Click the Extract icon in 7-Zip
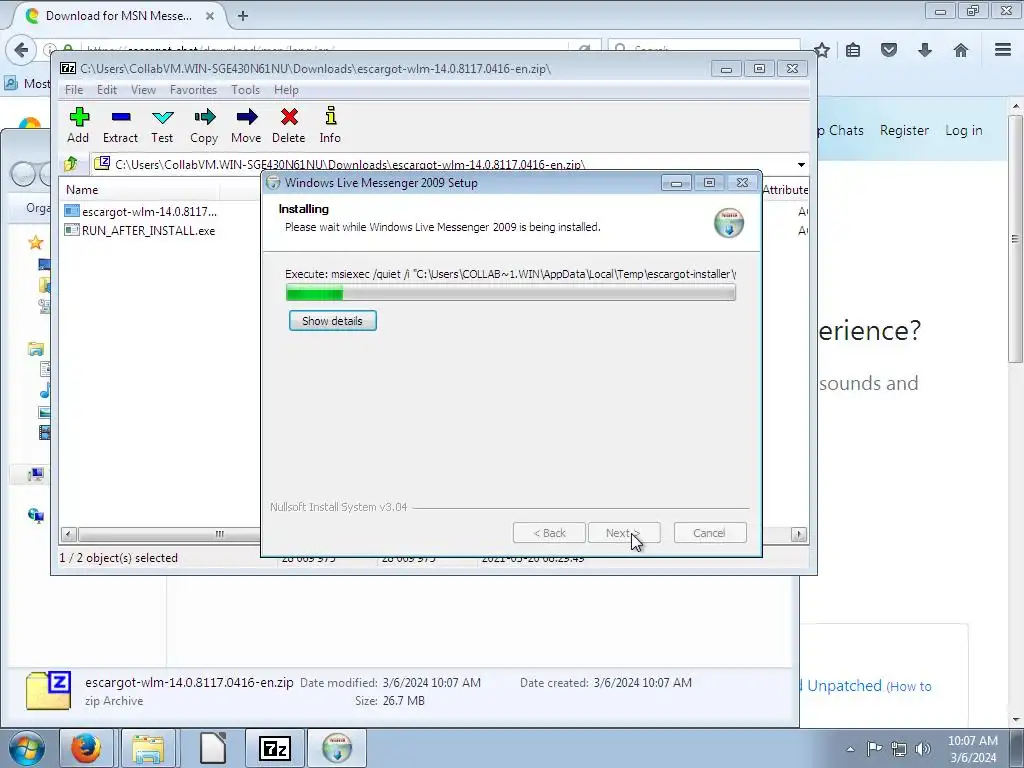1024x768 pixels. (121, 125)
